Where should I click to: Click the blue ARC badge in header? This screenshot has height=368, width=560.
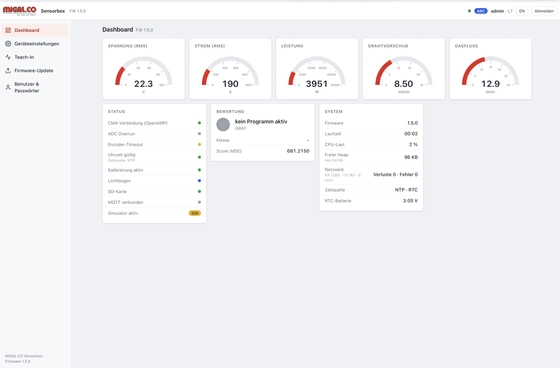tap(481, 11)
